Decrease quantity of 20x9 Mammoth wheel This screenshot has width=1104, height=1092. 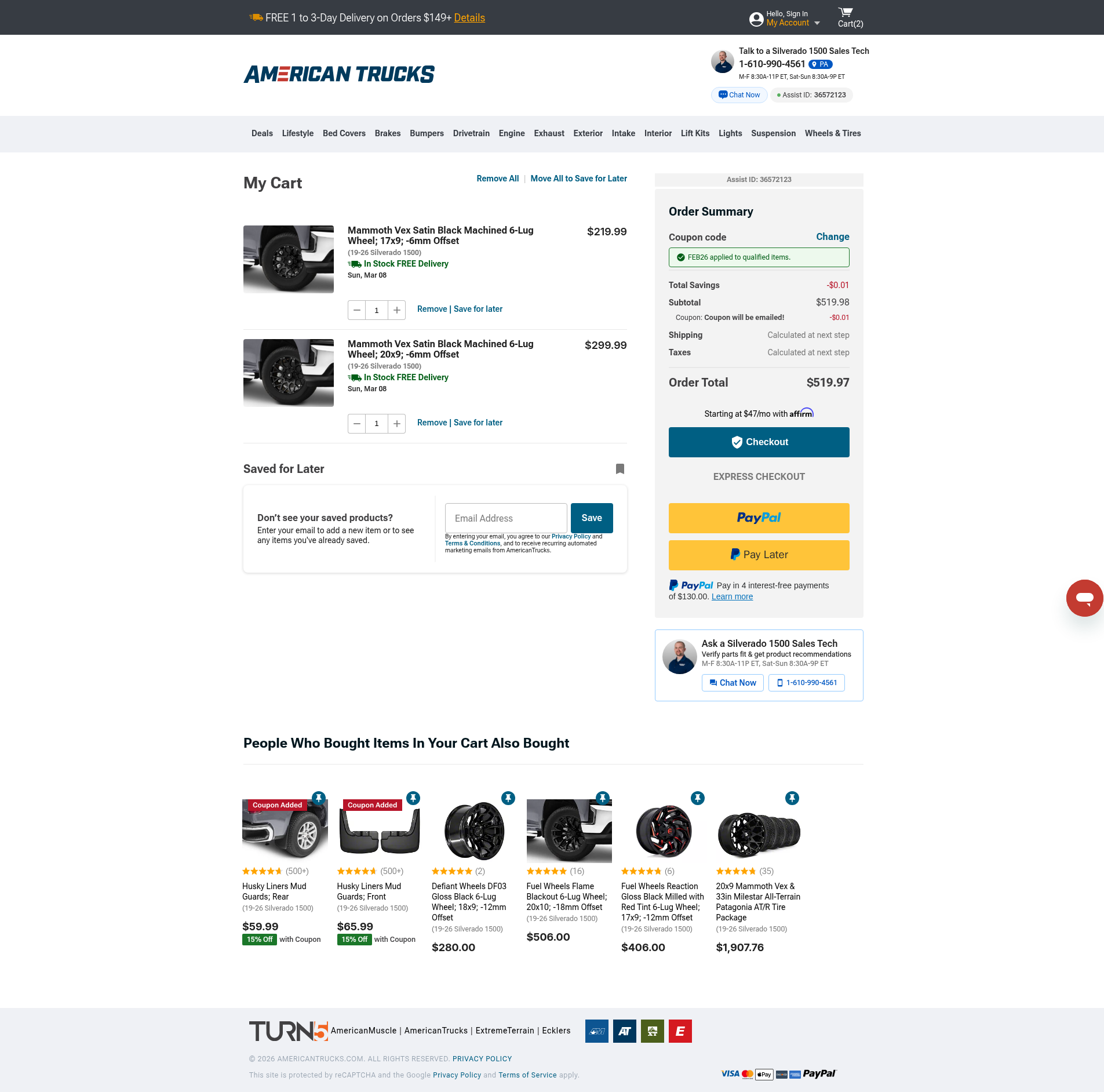357,424
